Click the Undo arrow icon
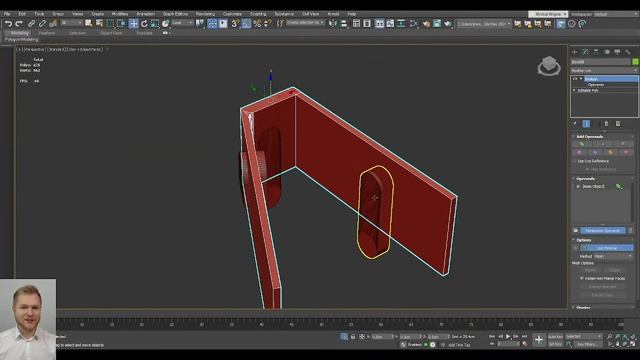The image size is (640, 360). [x=8, y=24]
